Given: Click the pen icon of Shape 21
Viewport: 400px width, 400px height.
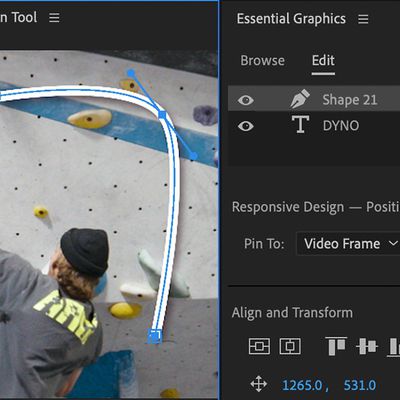Looking at the screenshot, I should [x=300, y=99].
